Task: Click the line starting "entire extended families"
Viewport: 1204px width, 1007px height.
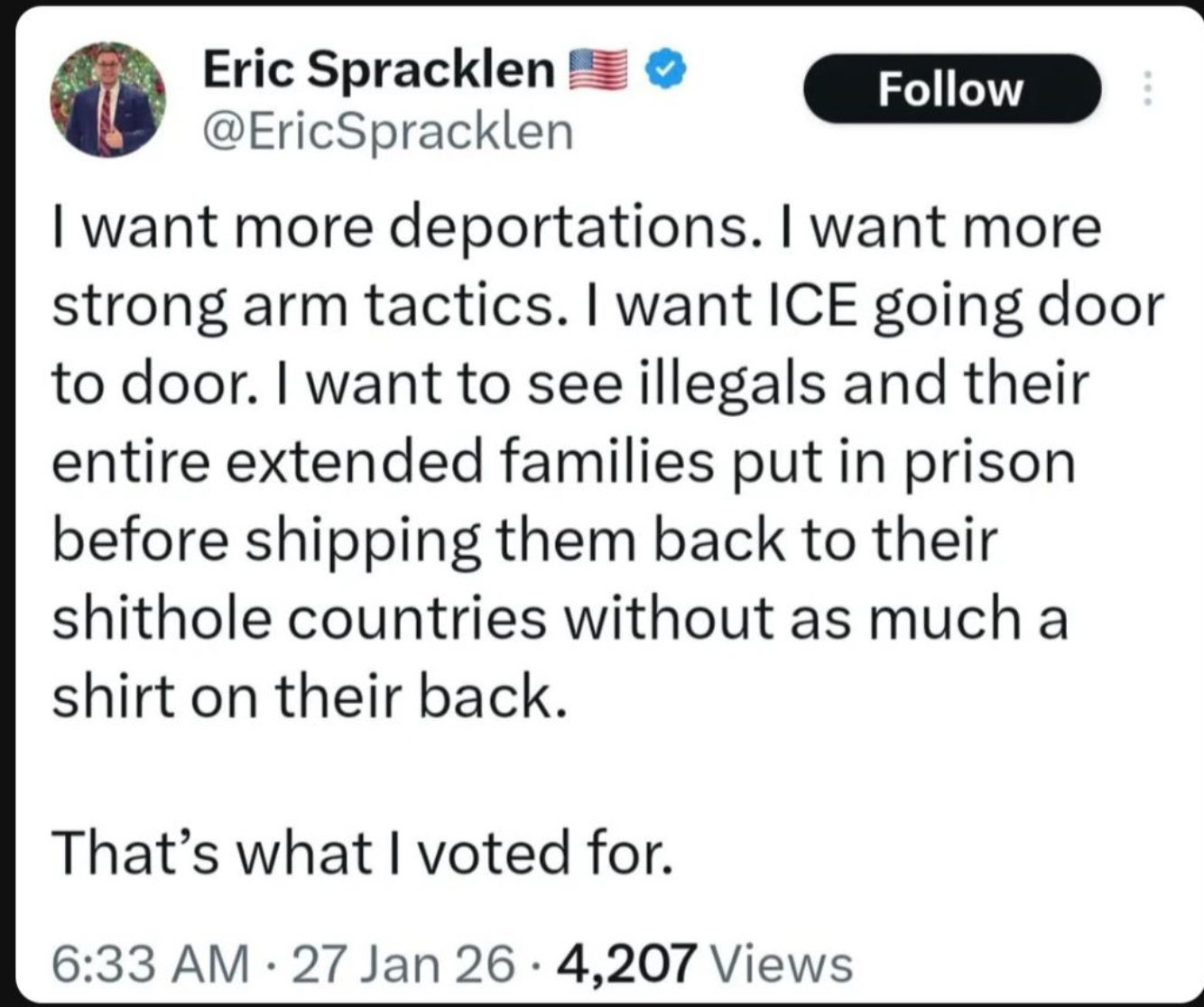Action: 563,463
